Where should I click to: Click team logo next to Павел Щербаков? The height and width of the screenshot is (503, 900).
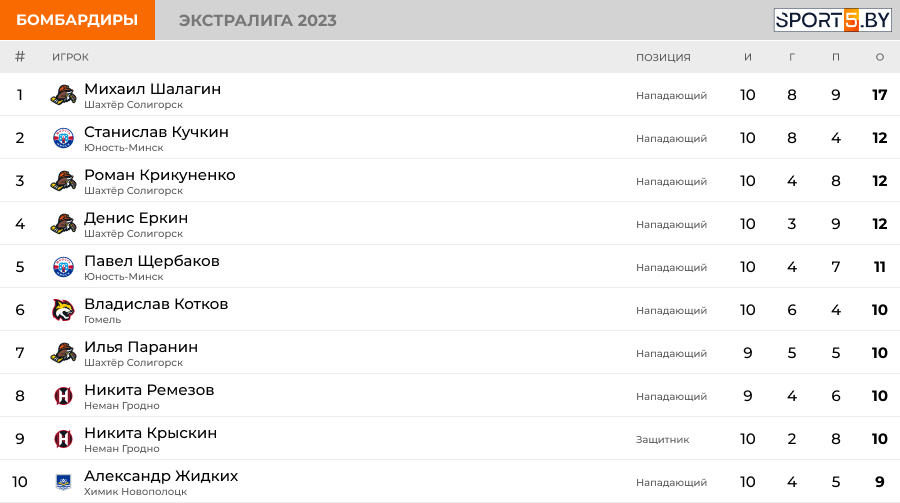(63, 267)
